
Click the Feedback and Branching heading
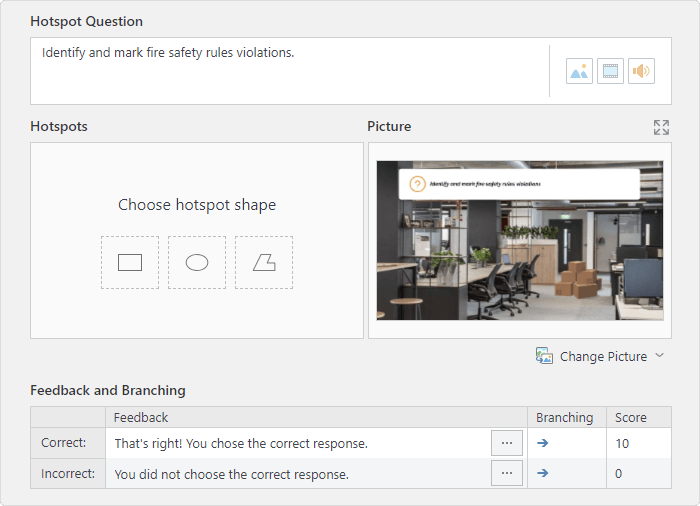(x=108, y=390)
